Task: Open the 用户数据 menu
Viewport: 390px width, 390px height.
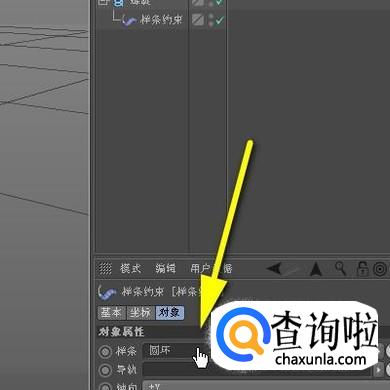Action: point(211,268)
